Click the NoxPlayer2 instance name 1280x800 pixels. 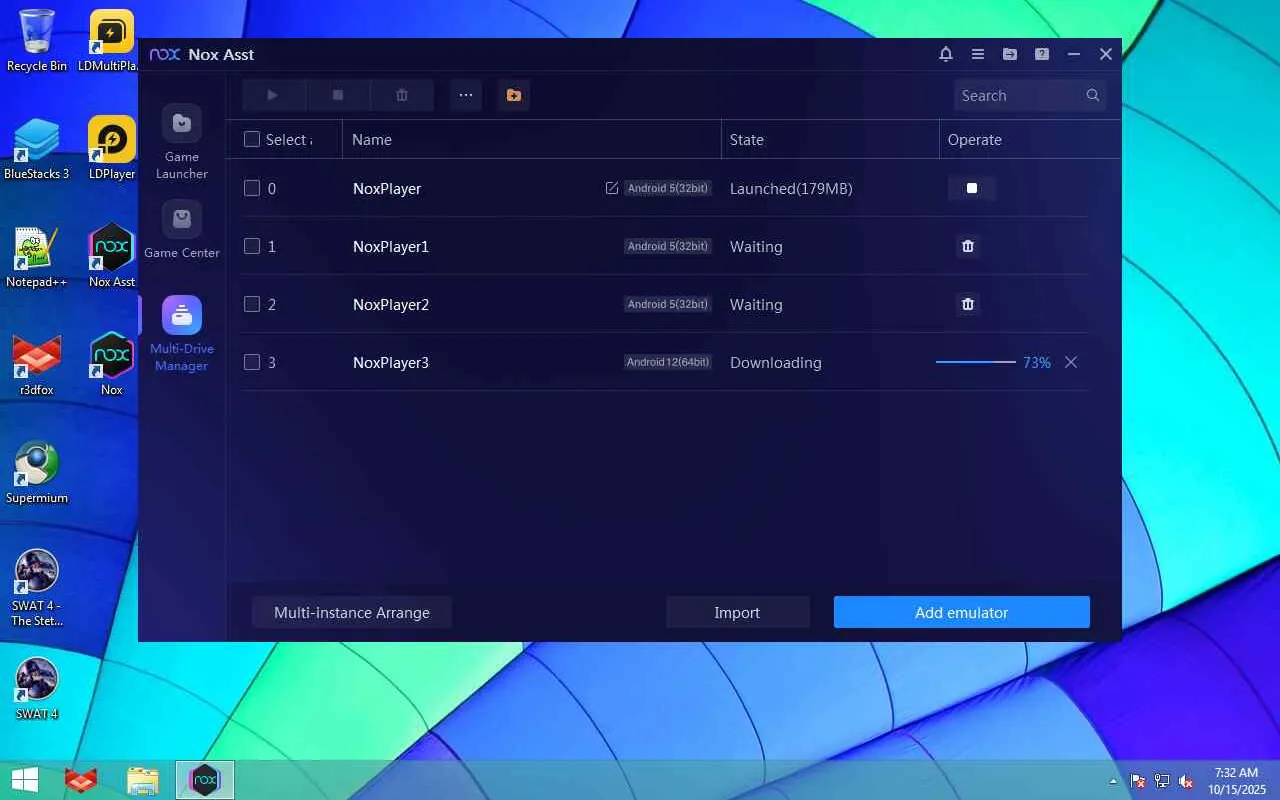[x=391, y=304]
